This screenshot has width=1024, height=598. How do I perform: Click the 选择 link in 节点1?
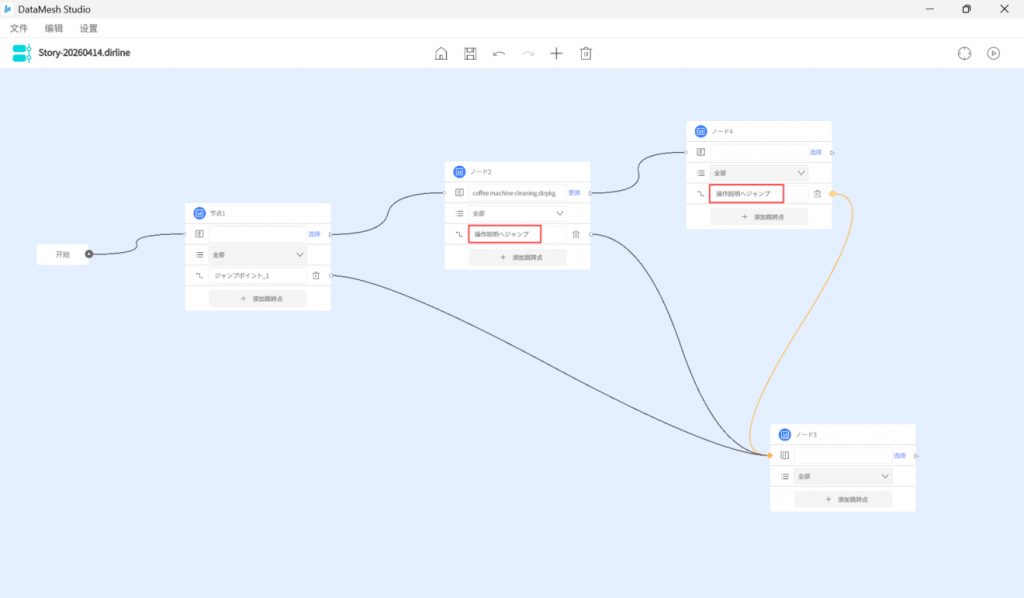[x=314, y=234]
